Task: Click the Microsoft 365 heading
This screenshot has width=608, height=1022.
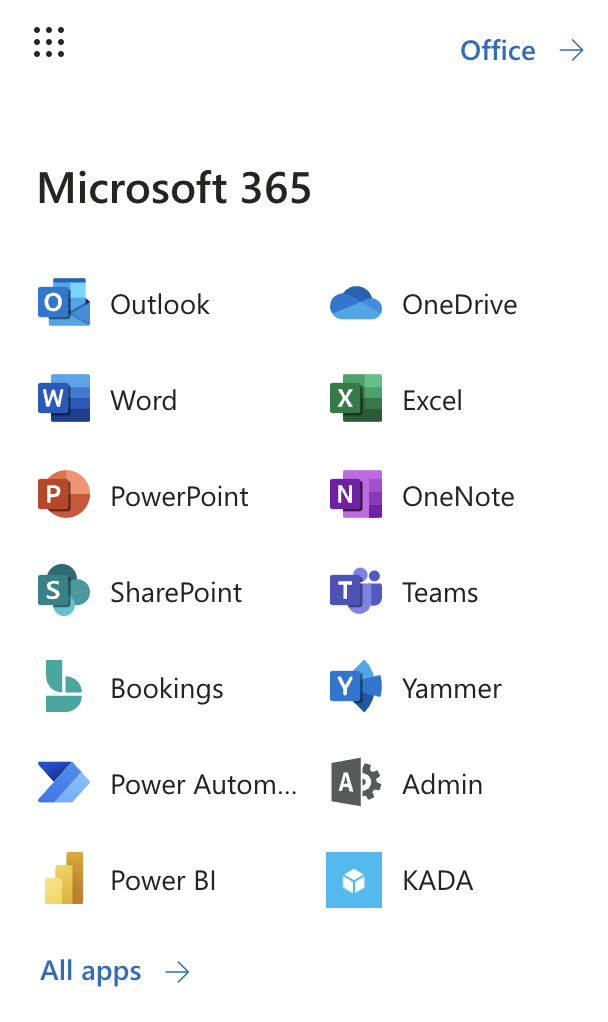Action: 174,188
